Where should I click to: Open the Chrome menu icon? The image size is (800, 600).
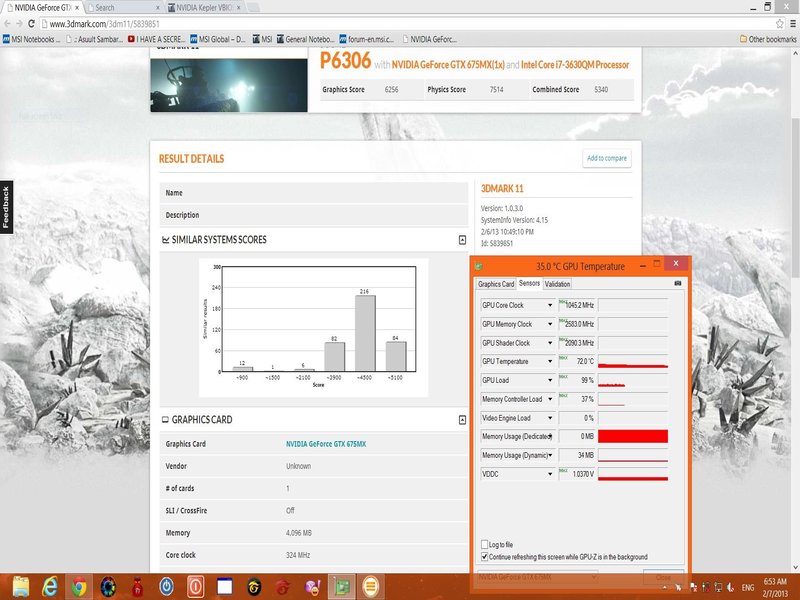793,23
